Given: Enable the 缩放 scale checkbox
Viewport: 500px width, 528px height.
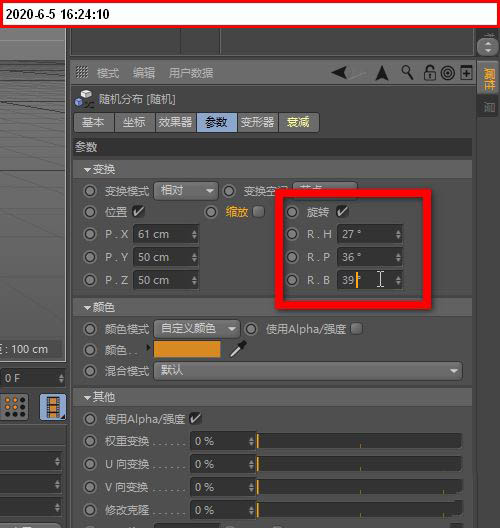Looking at the screenshot, I should pos(259,212).
